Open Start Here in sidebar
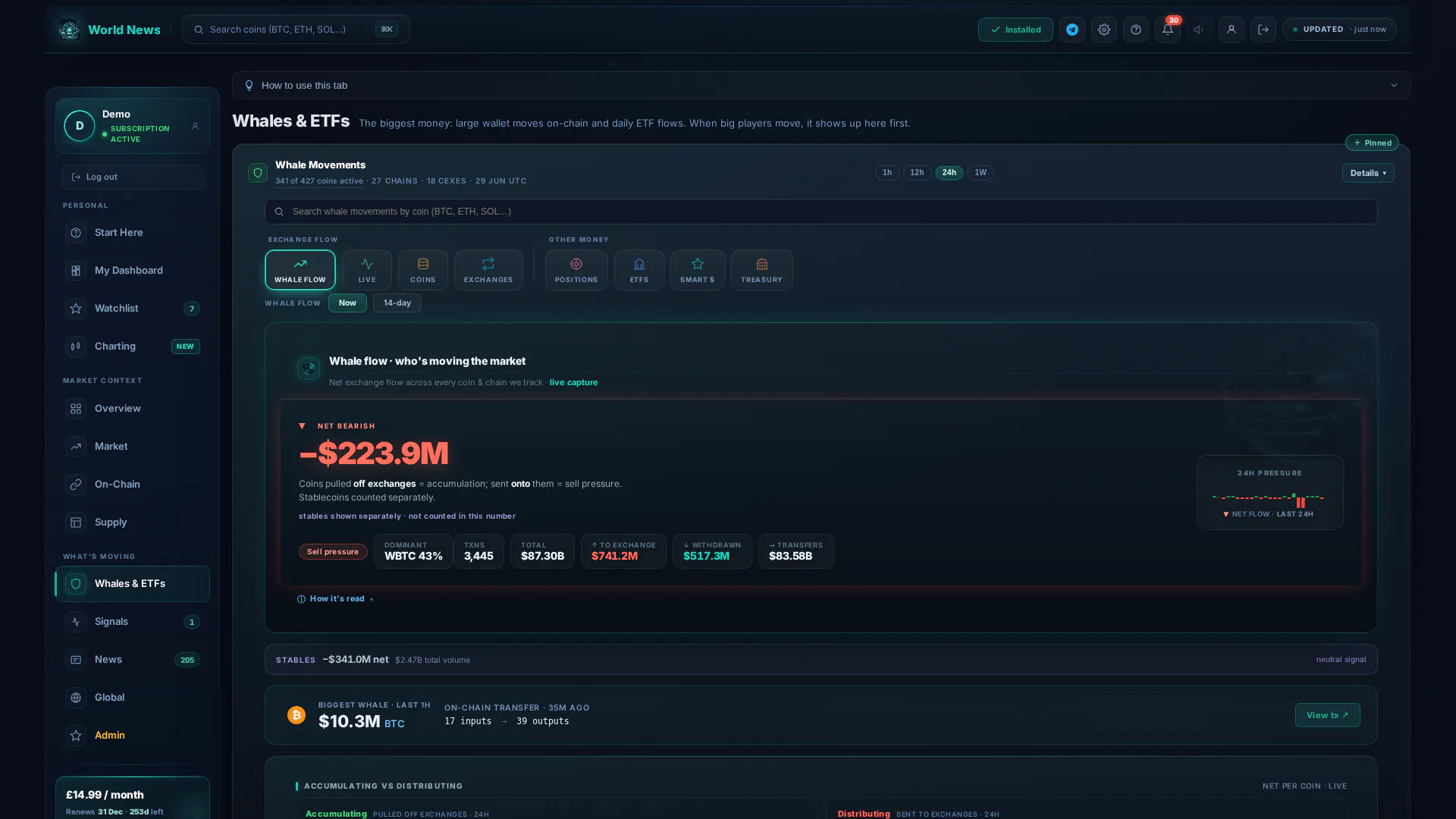This screenshot has height=819, width=1456. point(133,233)
